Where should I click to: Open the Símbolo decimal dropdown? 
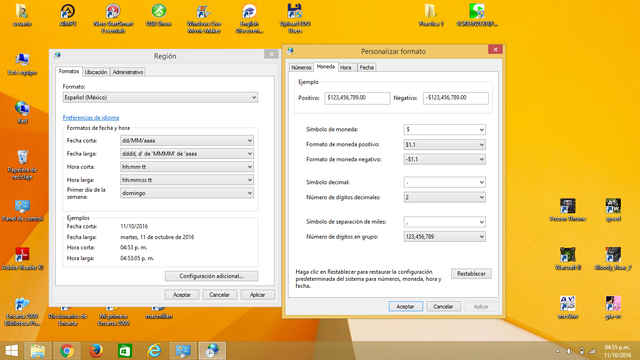tap(444, 182)
